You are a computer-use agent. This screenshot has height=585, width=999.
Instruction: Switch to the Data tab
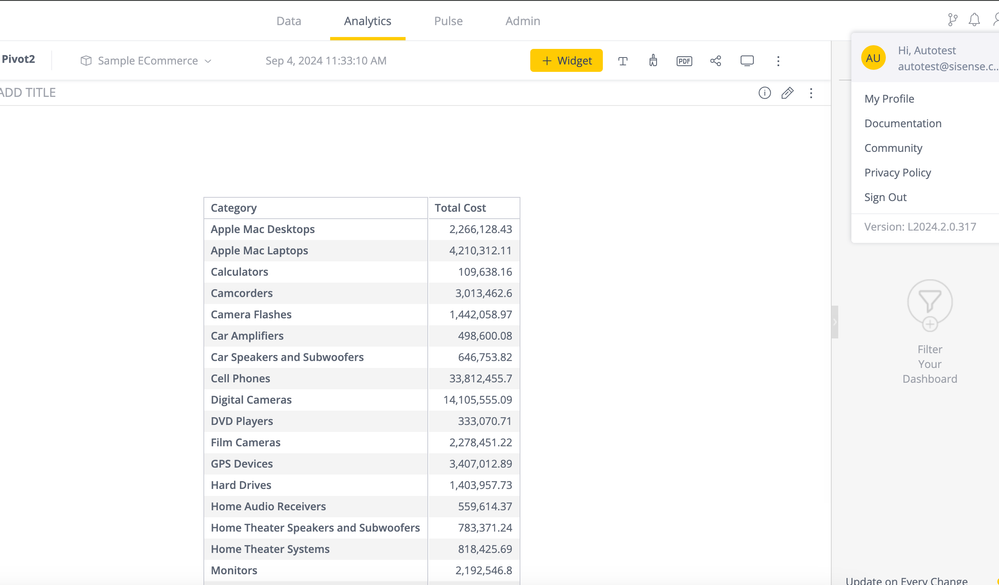click(289, 21)
